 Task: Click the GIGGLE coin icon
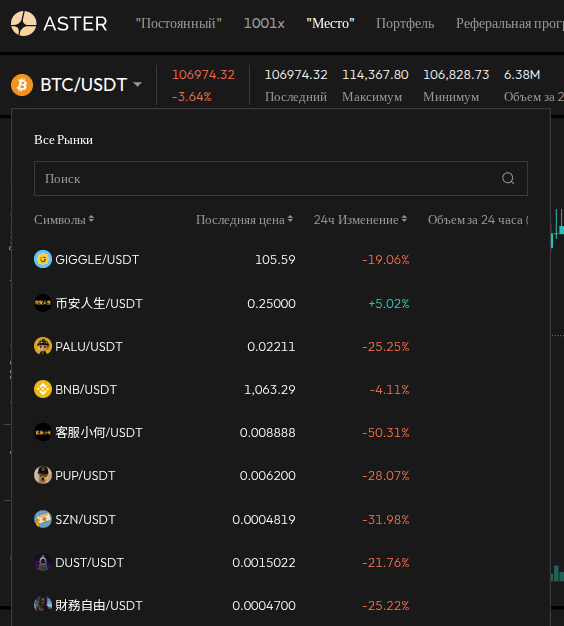(x=43, y=259)
